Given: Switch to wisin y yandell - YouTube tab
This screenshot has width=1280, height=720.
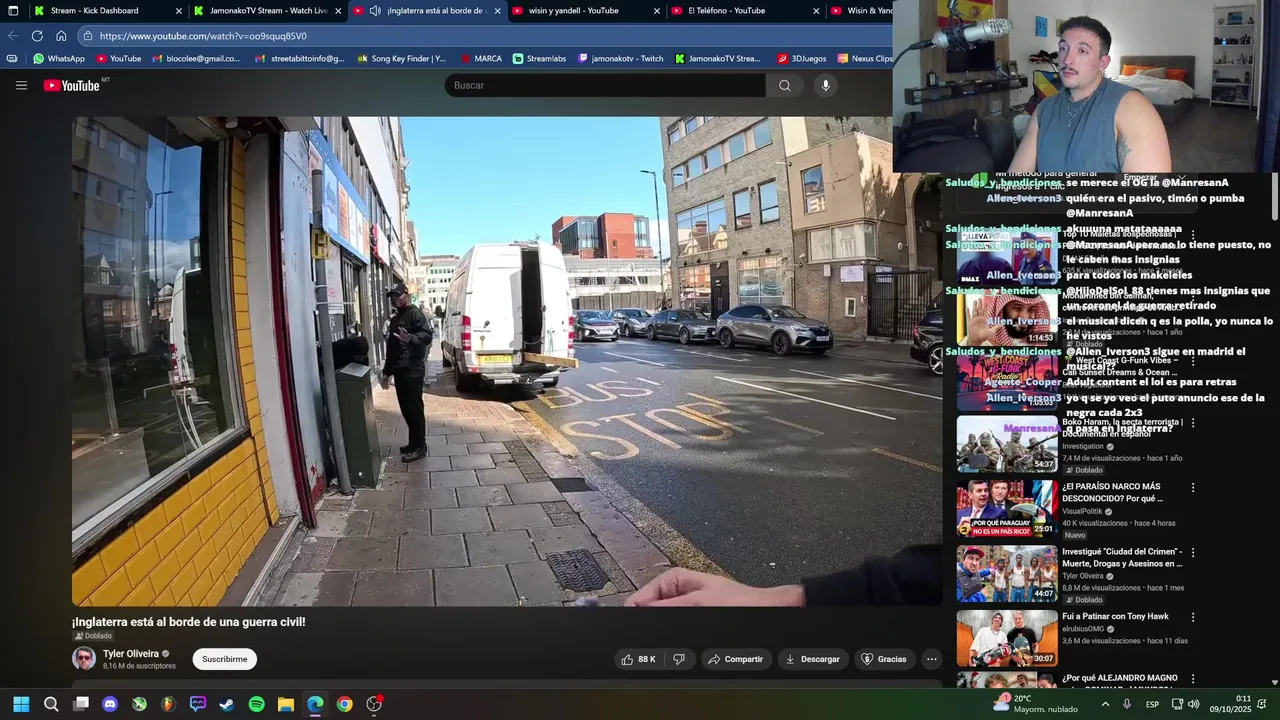Looking at the screenshot, I should point(587,11).
